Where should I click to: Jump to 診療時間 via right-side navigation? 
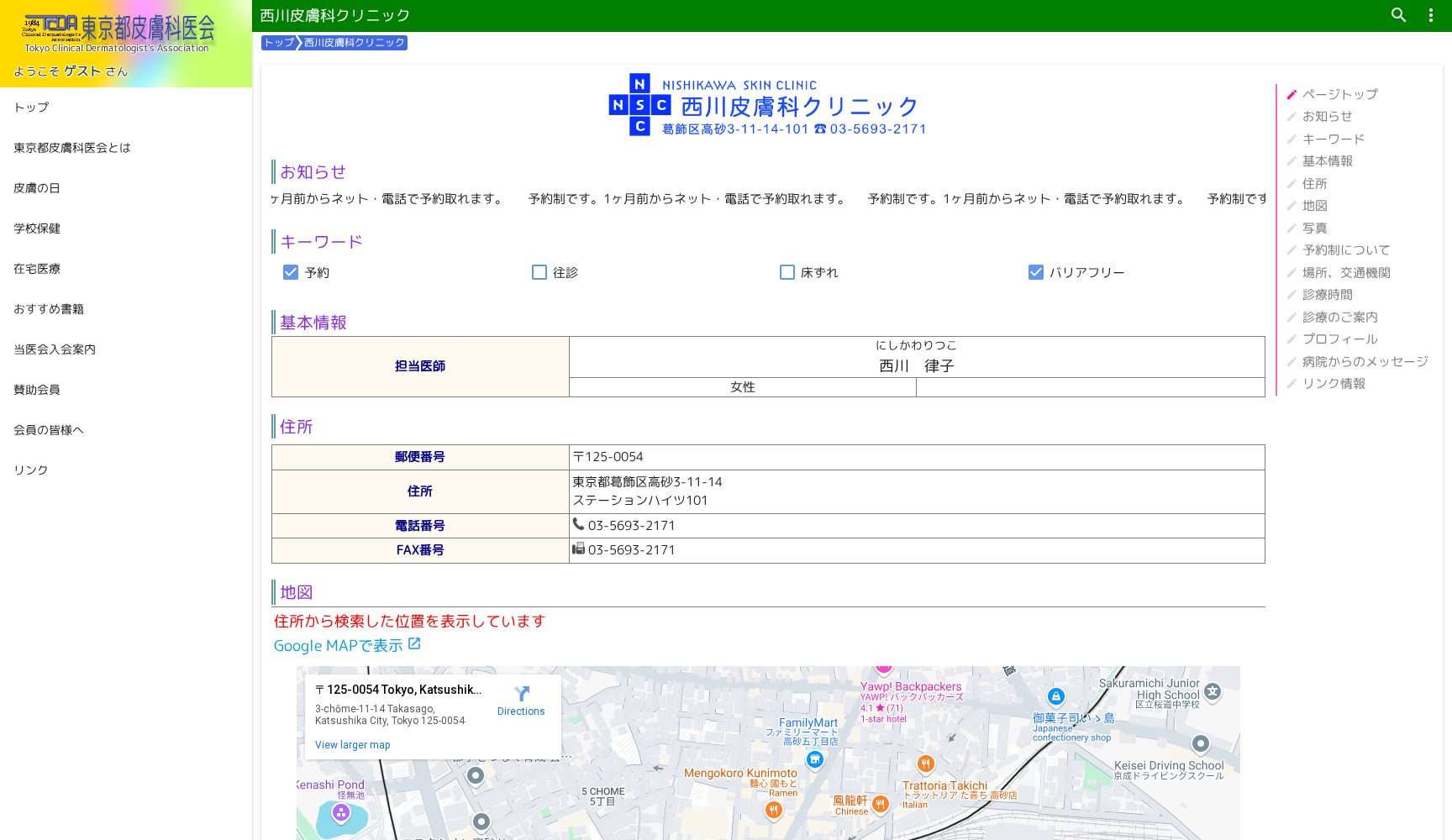pyautogui.click(x=1327, y=294)
